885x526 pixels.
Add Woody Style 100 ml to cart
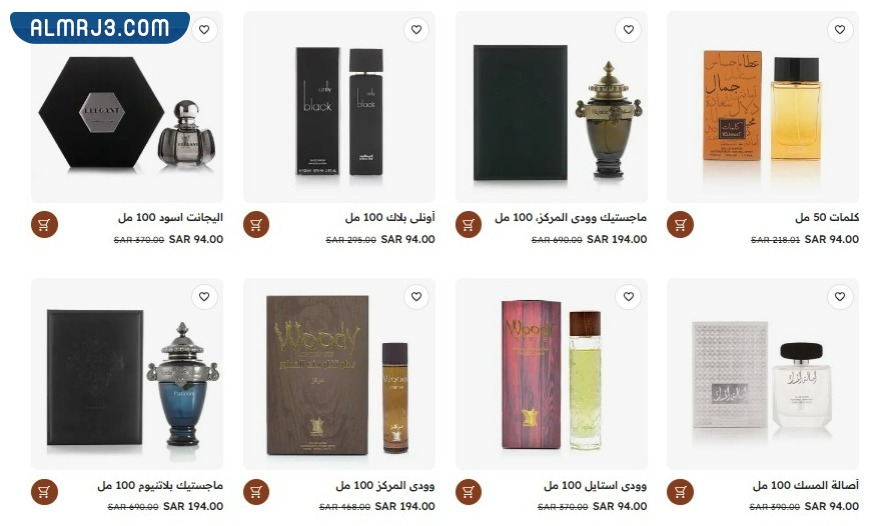pyautogui.click(x=468, y=492)
